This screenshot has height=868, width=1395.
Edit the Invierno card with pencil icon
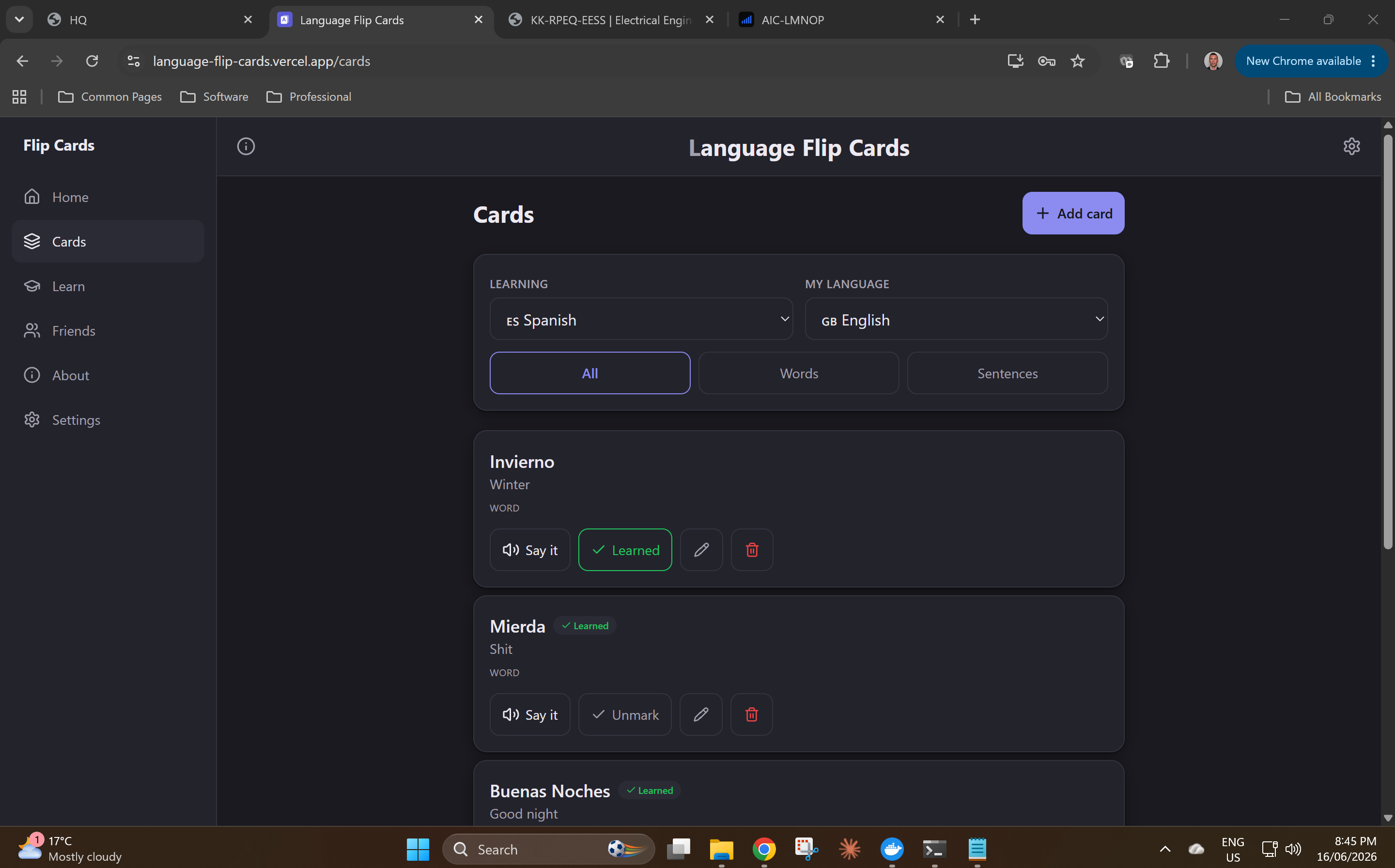701,550
